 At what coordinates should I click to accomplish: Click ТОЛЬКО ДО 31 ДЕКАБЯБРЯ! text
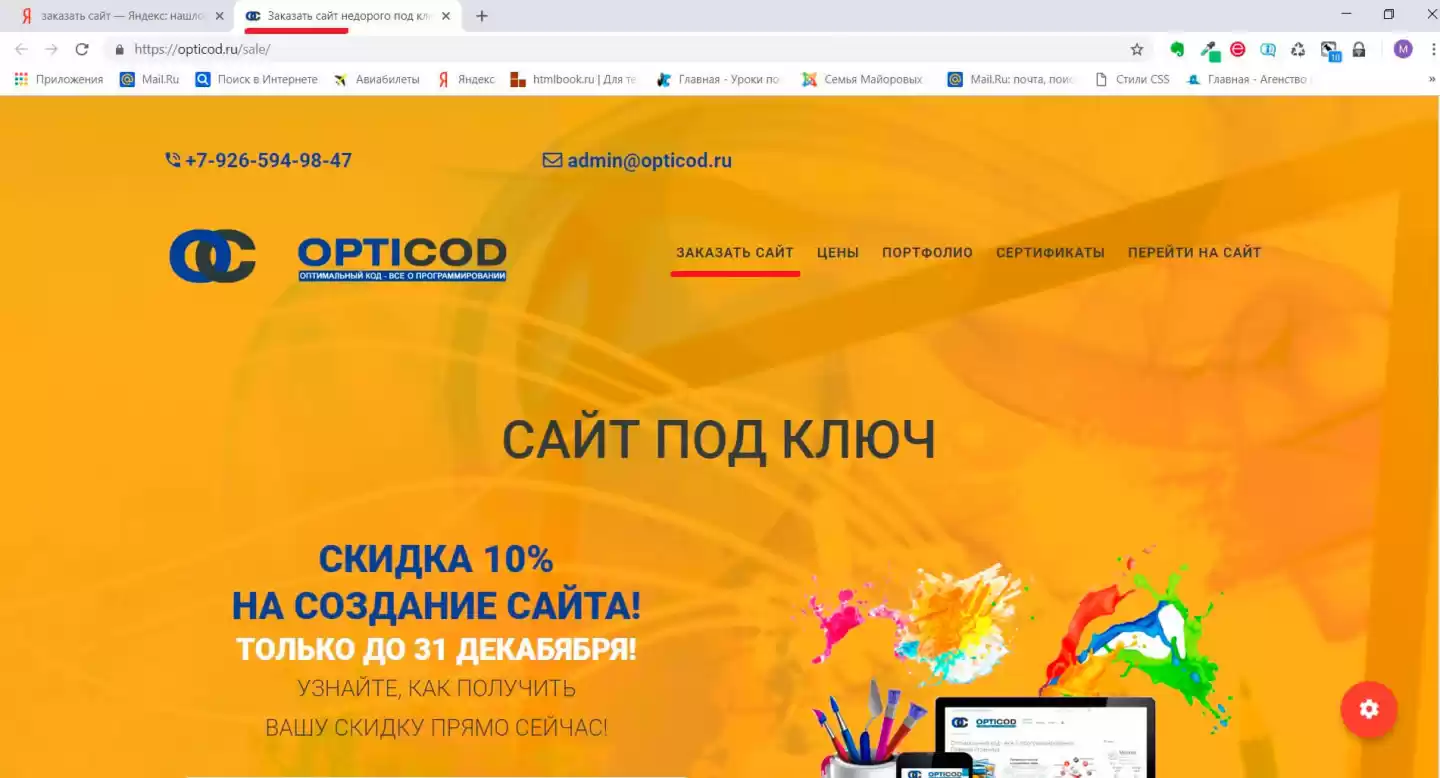point(436,650)
